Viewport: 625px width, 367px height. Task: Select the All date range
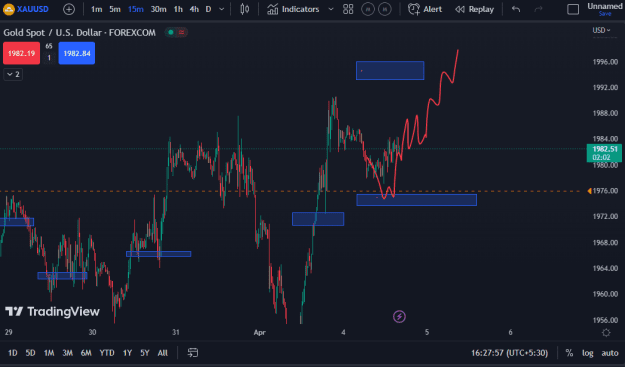(163, 353)
